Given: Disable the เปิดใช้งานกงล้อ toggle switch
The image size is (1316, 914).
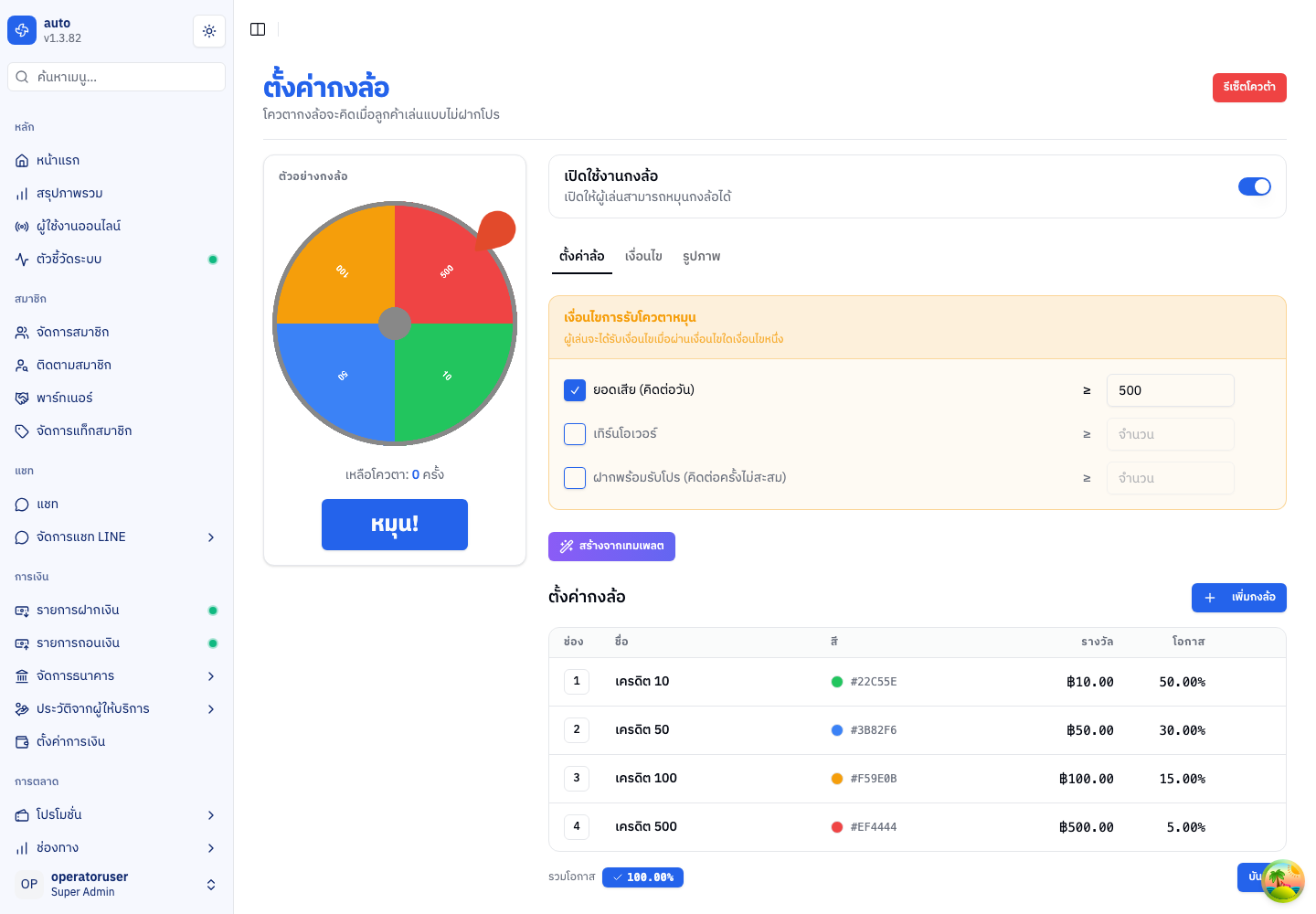Looking at the screenshot, I should tap(1255, 186).
